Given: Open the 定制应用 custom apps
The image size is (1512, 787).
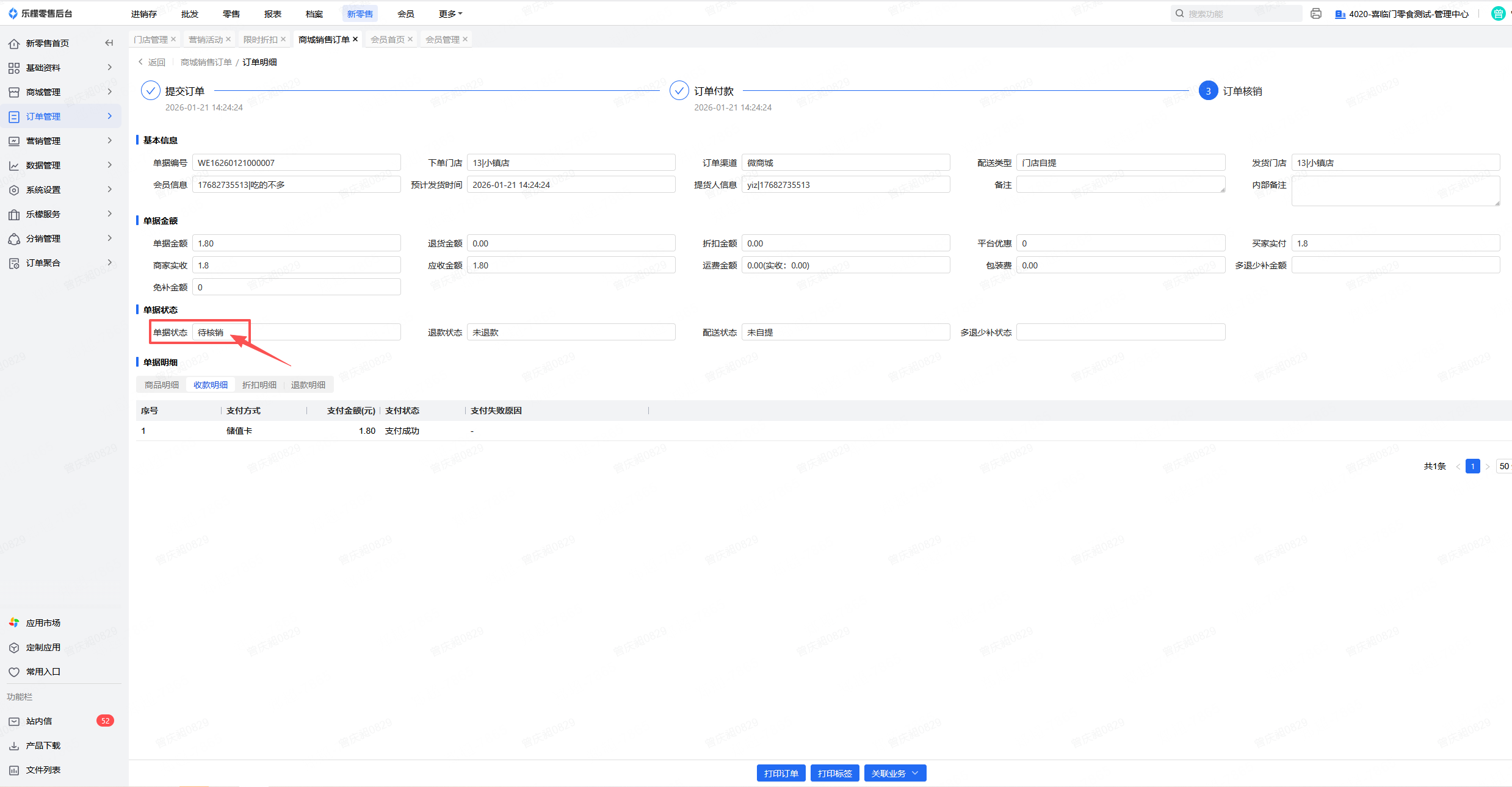Looking at the screenshot, I should click(43, 647).
